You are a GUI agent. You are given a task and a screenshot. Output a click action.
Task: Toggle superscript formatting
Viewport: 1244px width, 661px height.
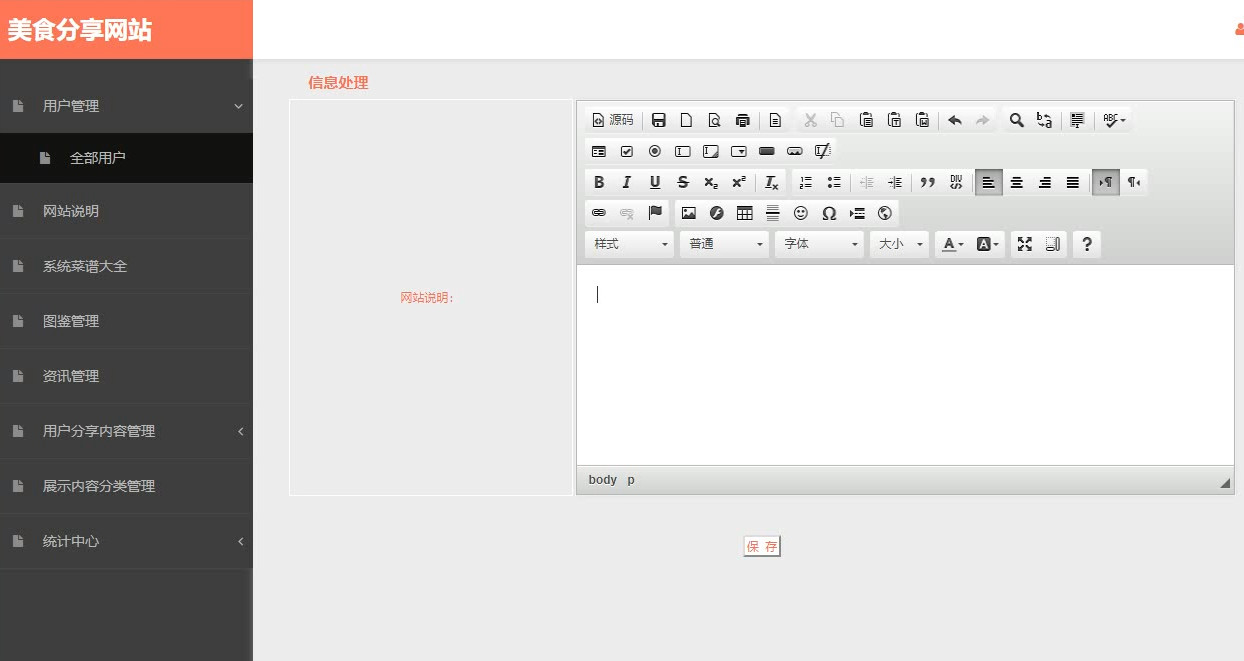(x=739, y=182)
